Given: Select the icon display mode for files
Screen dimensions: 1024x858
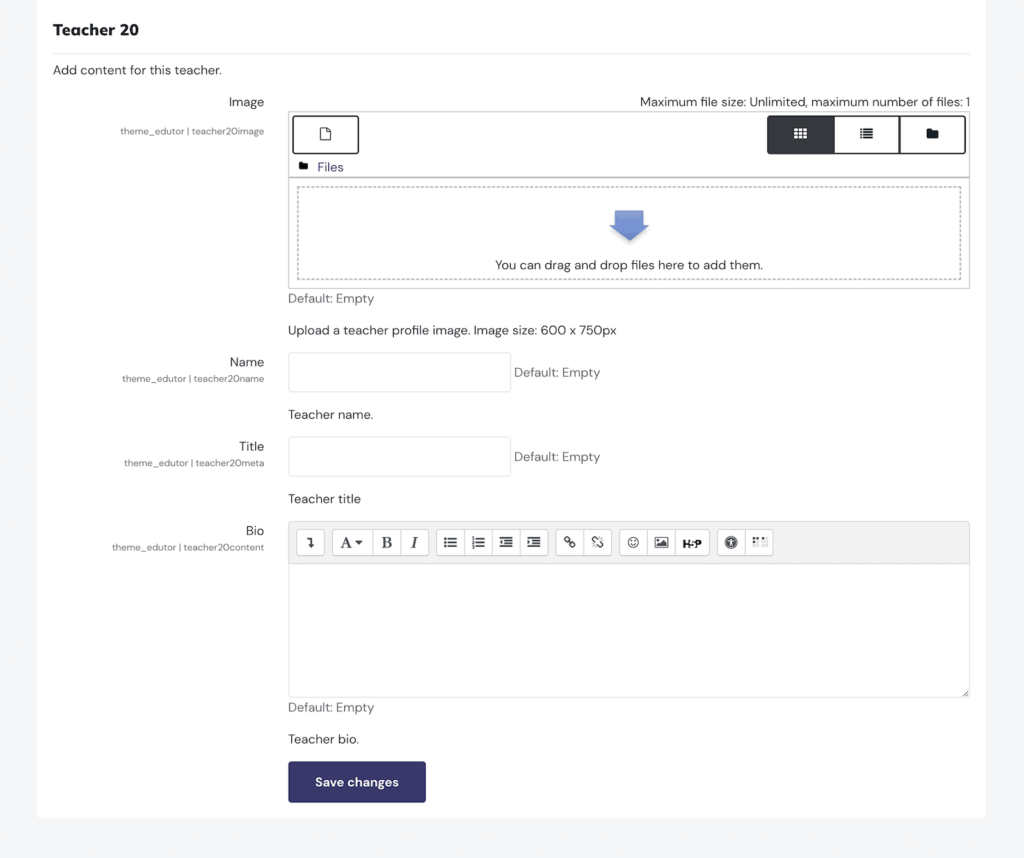Looking at the screenshot, I should tap(800, 133).
